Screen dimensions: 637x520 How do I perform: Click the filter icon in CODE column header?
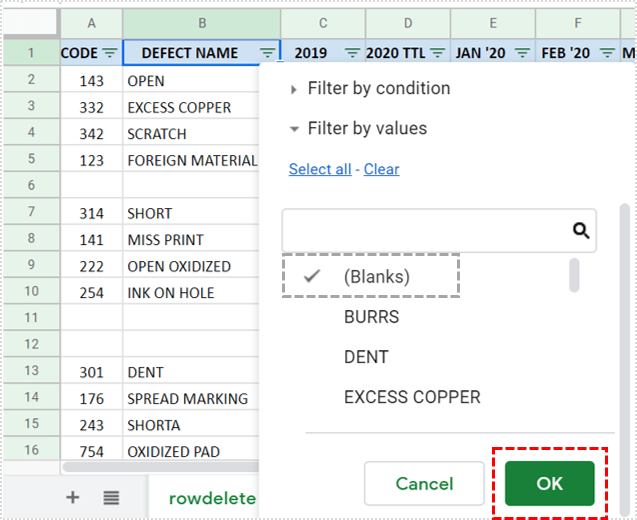click(110, 53)
